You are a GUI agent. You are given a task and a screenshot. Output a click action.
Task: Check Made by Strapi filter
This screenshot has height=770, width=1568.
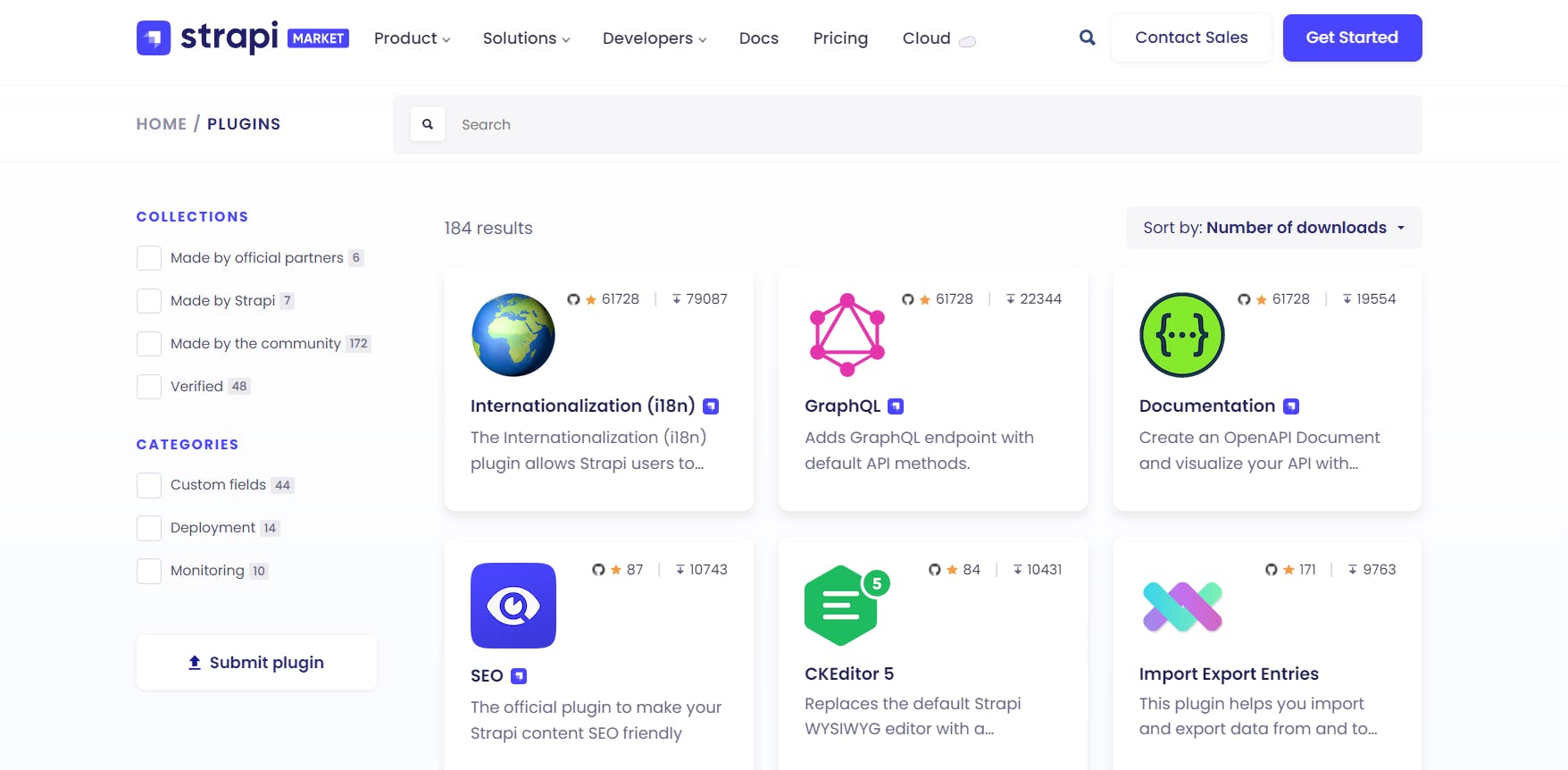tap(149, 301)
